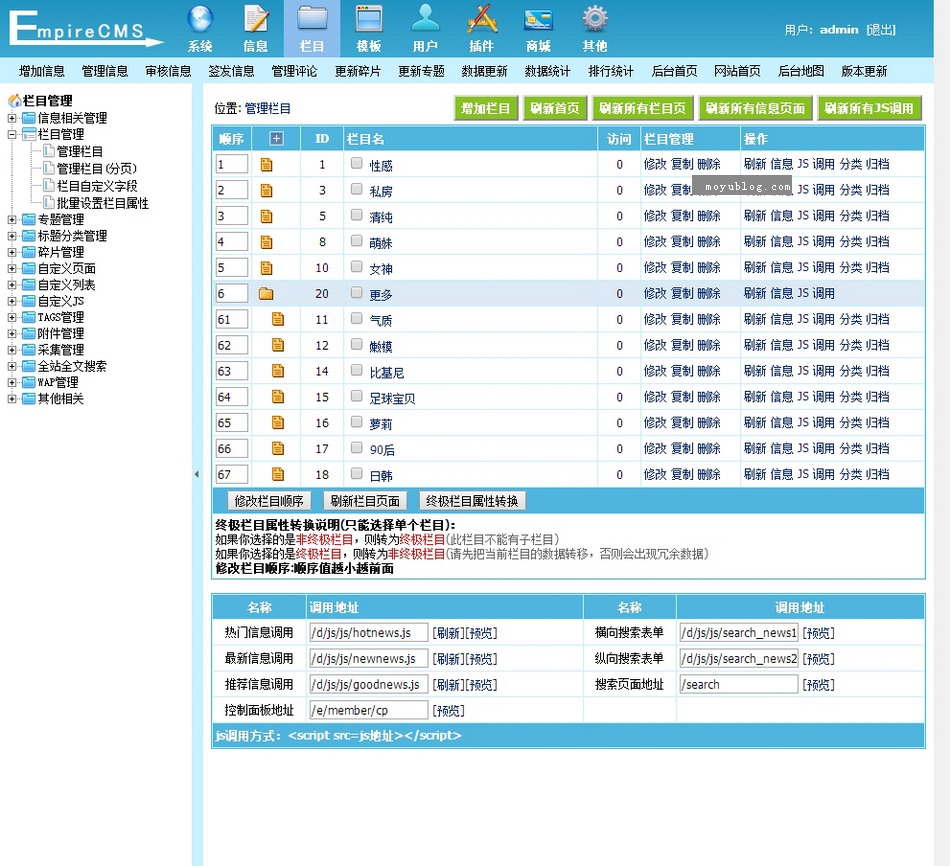Click the page icon for 女神 row
Screen dimensions: 950x866
click(x=266, y=268)
